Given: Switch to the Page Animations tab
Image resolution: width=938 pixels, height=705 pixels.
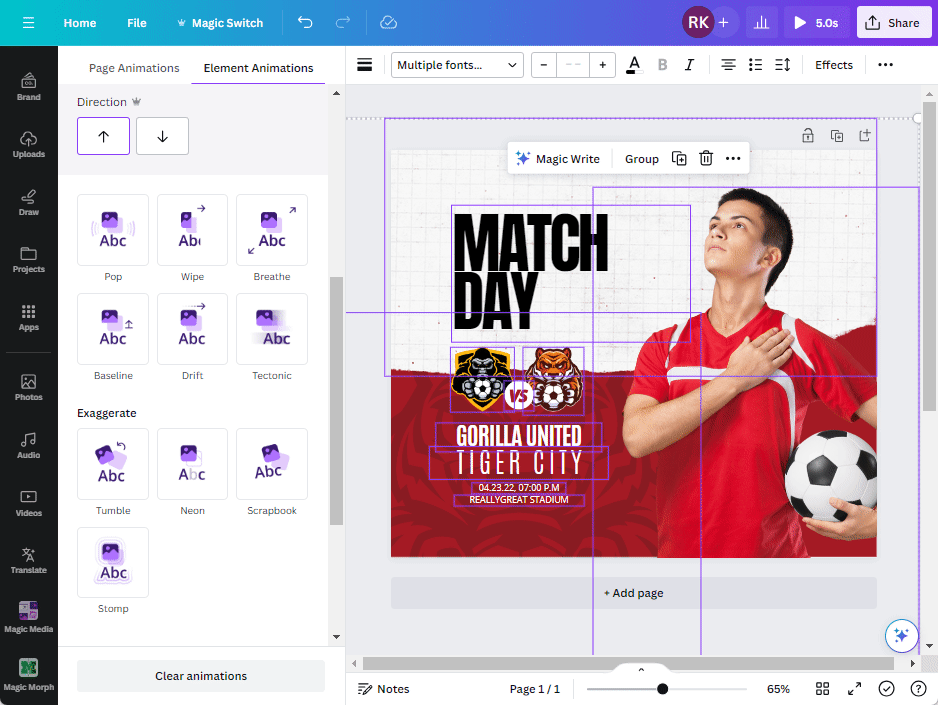Looking at the screenshot, I should (134, 68).
